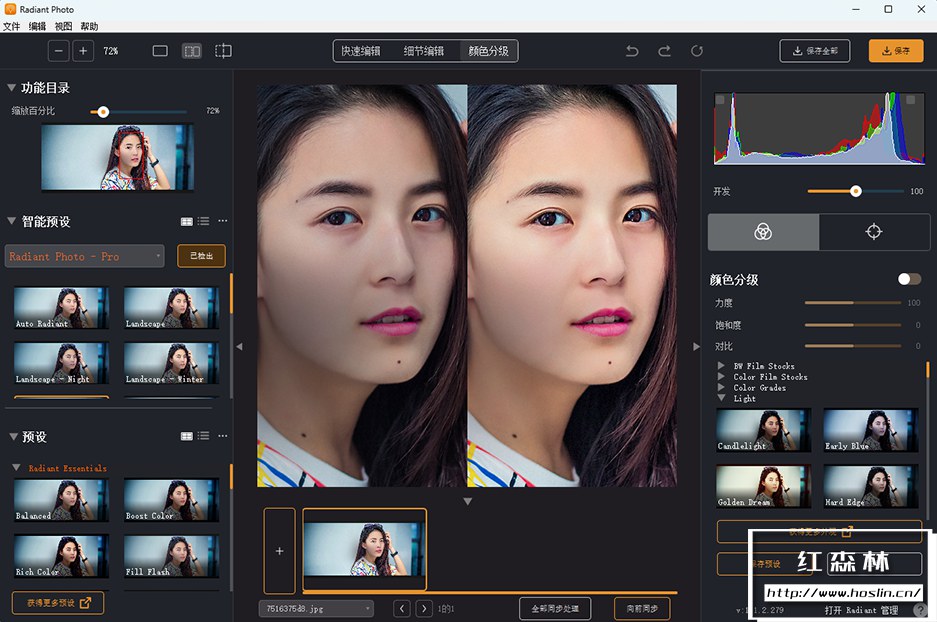Click 获得更多预设 button

[x=58, y=603]
